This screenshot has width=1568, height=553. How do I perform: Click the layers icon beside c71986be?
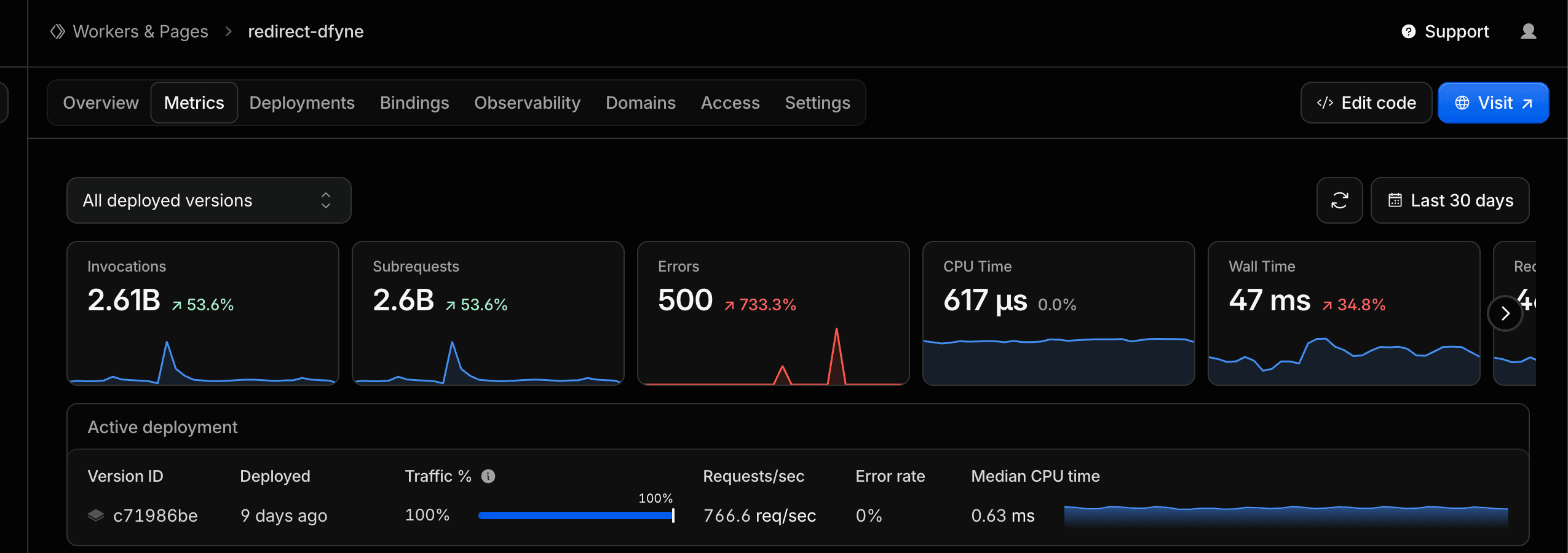pyautogui.click(x=96, y=515)
